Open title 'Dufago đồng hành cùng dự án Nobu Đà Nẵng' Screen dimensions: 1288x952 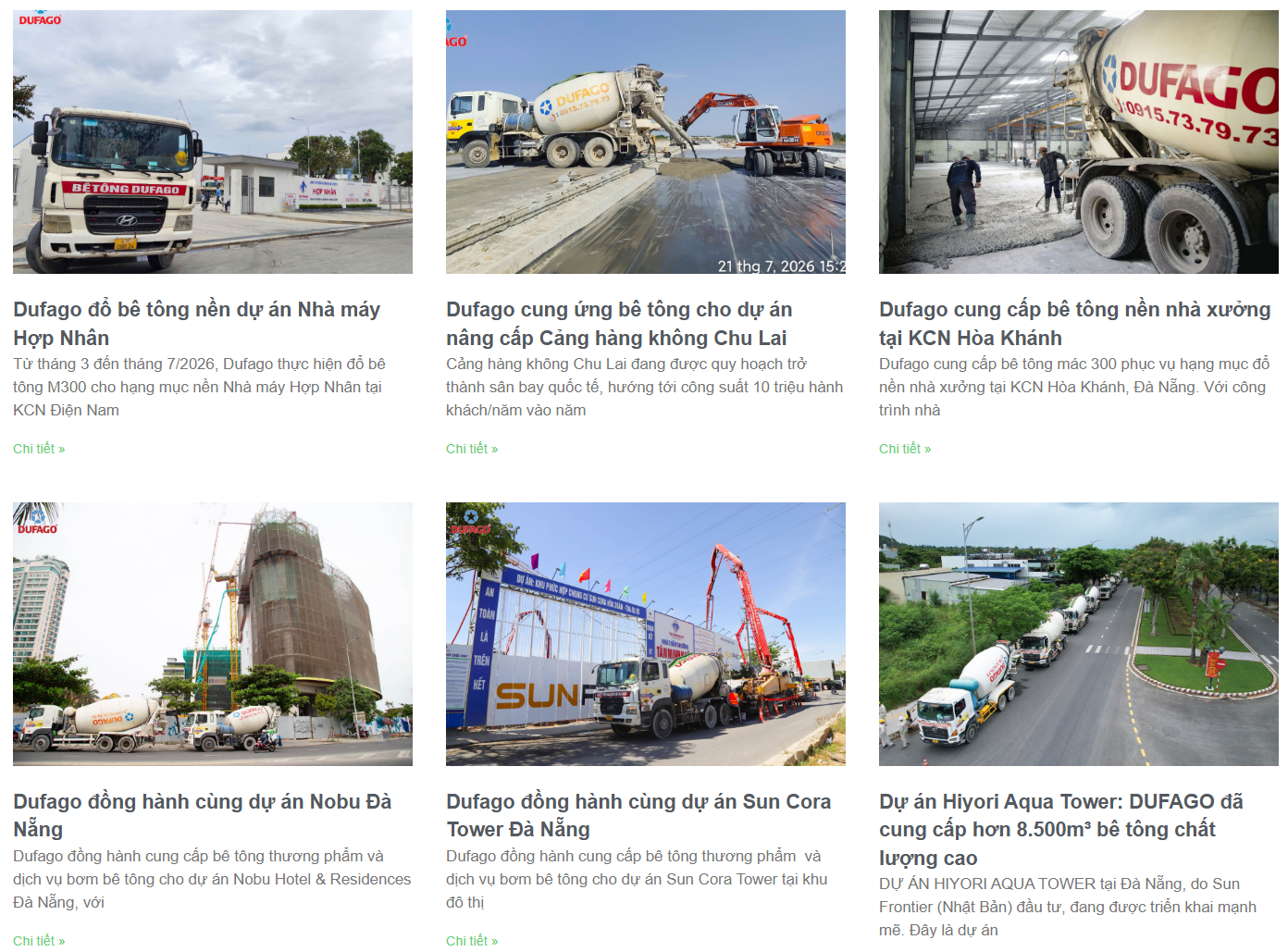[203, 815]
